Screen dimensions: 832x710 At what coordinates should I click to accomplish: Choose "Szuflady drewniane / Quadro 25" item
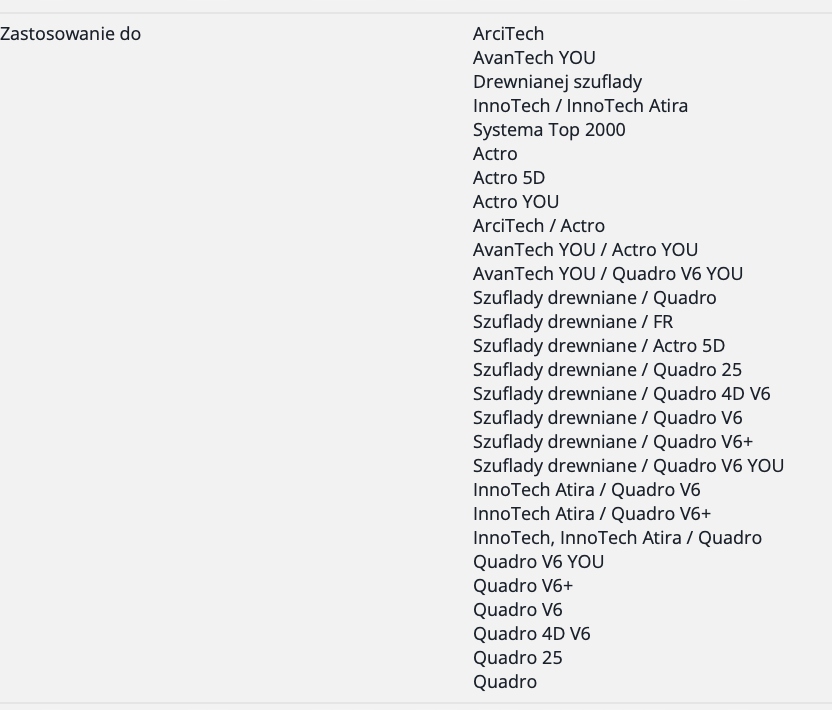click(607, 370)
